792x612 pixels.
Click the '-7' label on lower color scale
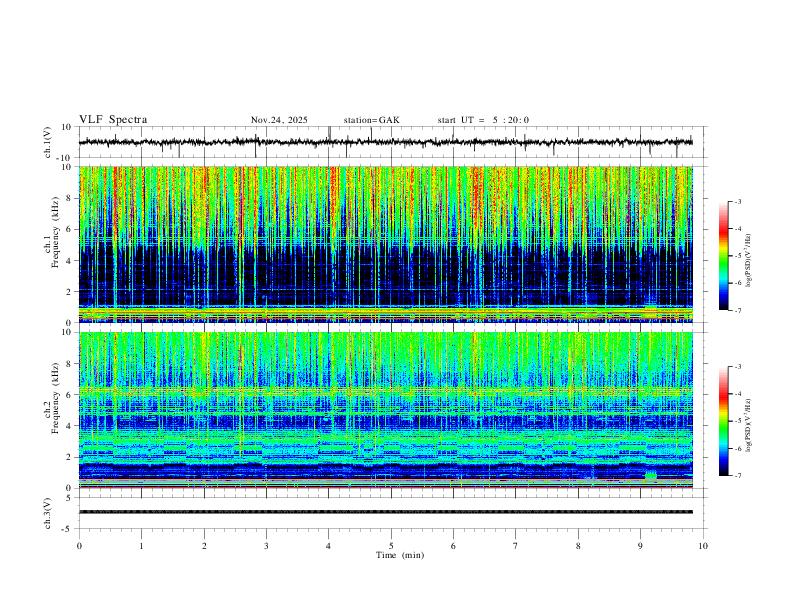(738, 476)
